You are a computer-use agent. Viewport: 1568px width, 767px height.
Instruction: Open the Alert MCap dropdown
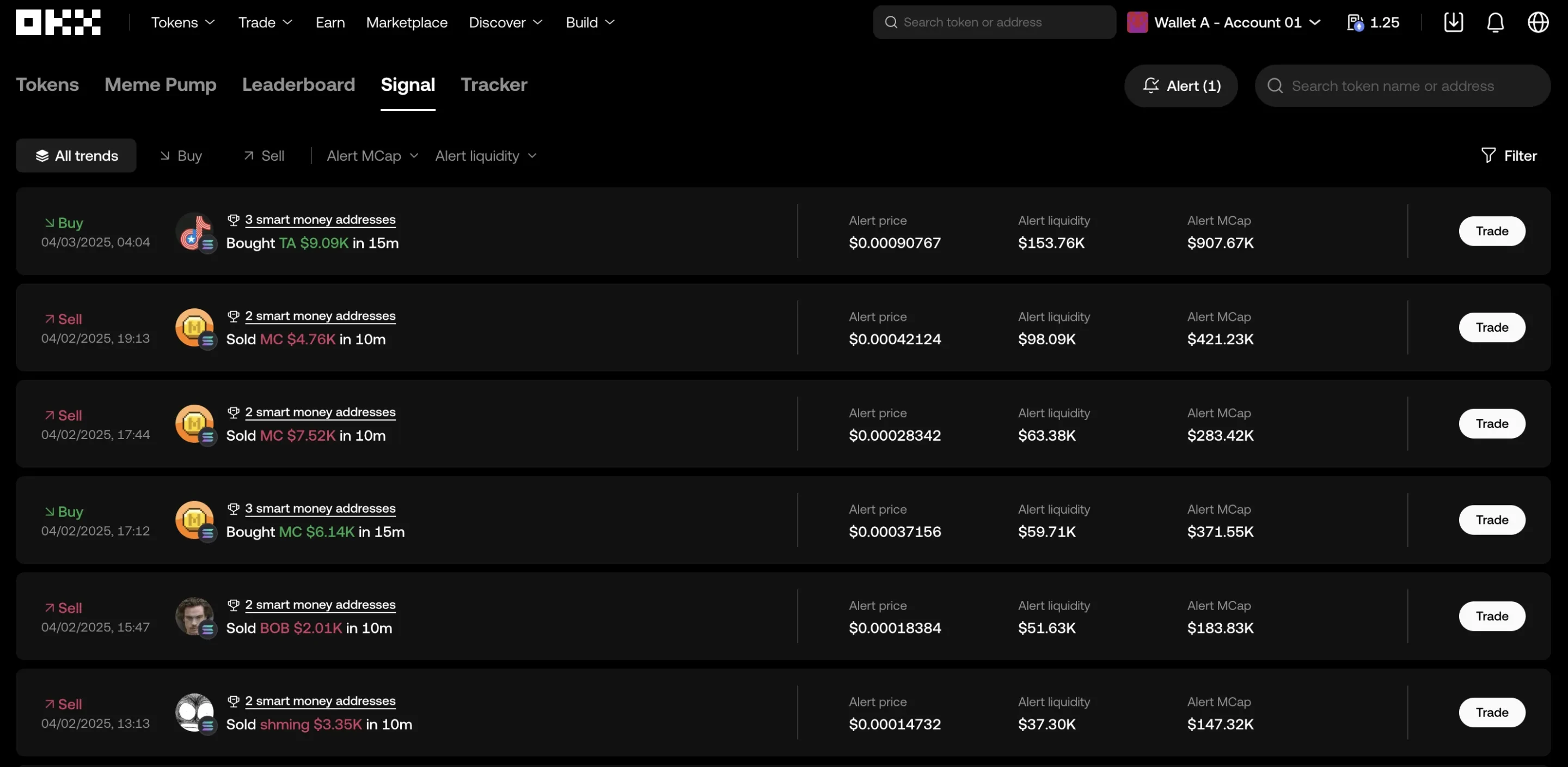372,156
